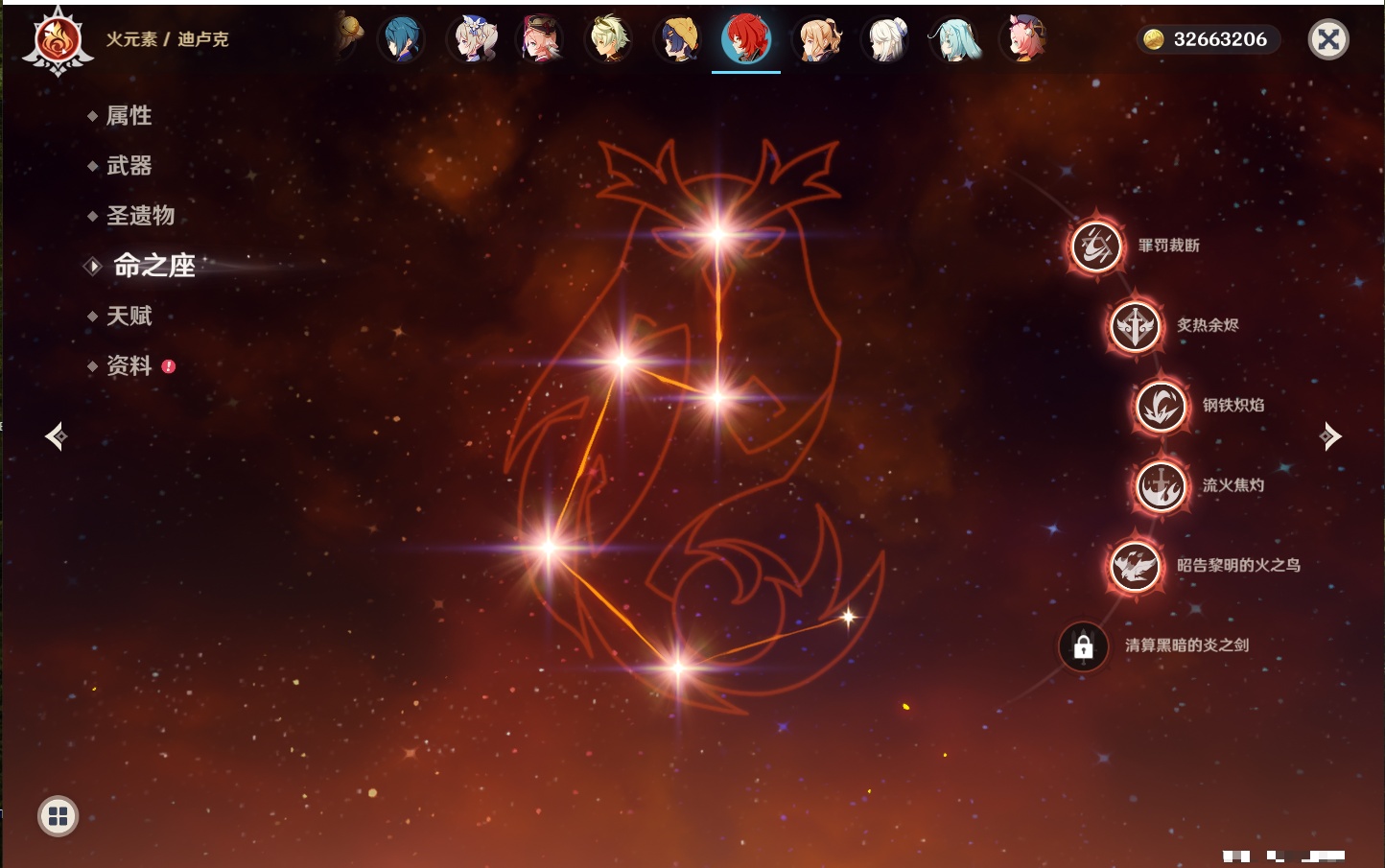Open the 流火焦灼 constellation icon
The height and width of the screenshot is (868, 1385).
click(1161, 485)
